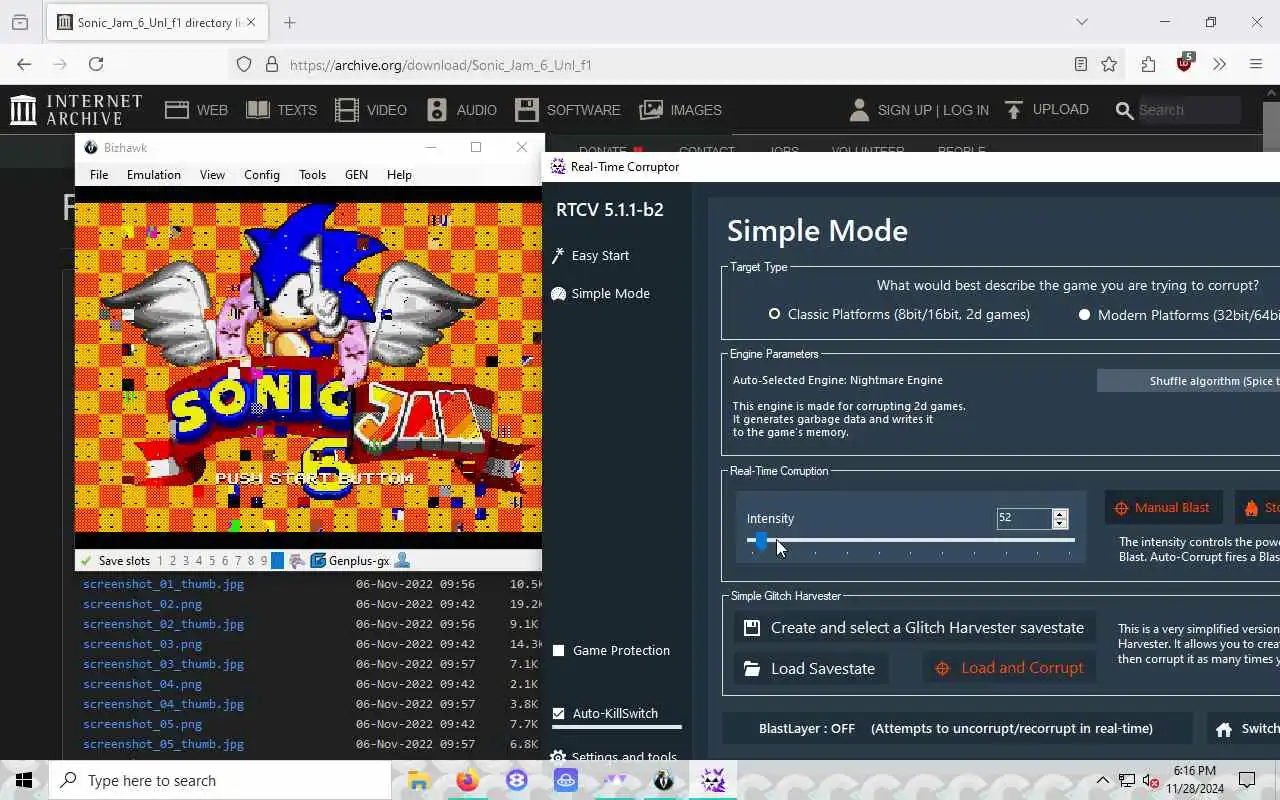1280x800 pixels.
Task: Open the Video section of Internet Archive
Action: click(x=371, y=110)
